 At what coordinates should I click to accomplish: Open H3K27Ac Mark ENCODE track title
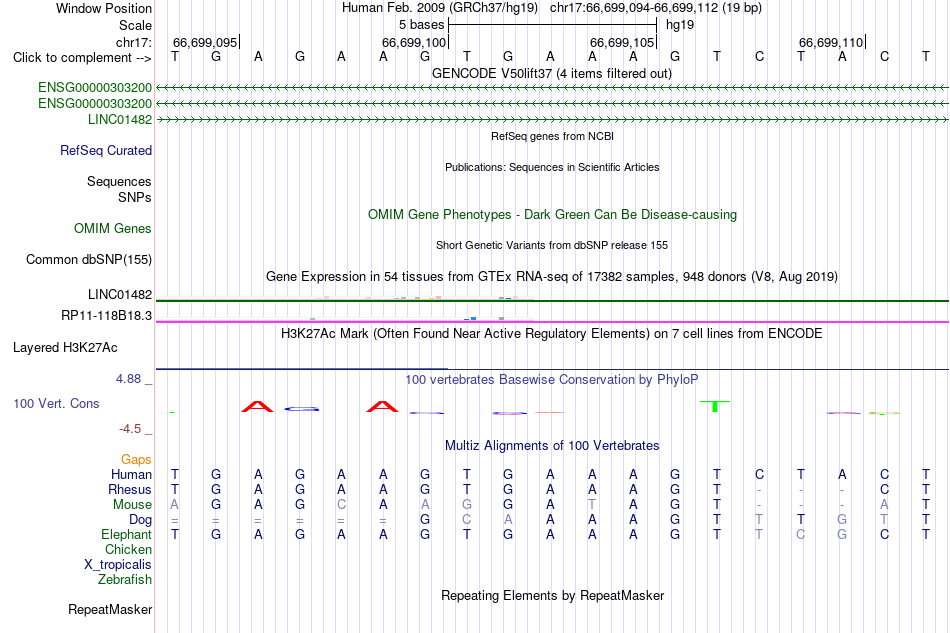click(x=552, y=334)
